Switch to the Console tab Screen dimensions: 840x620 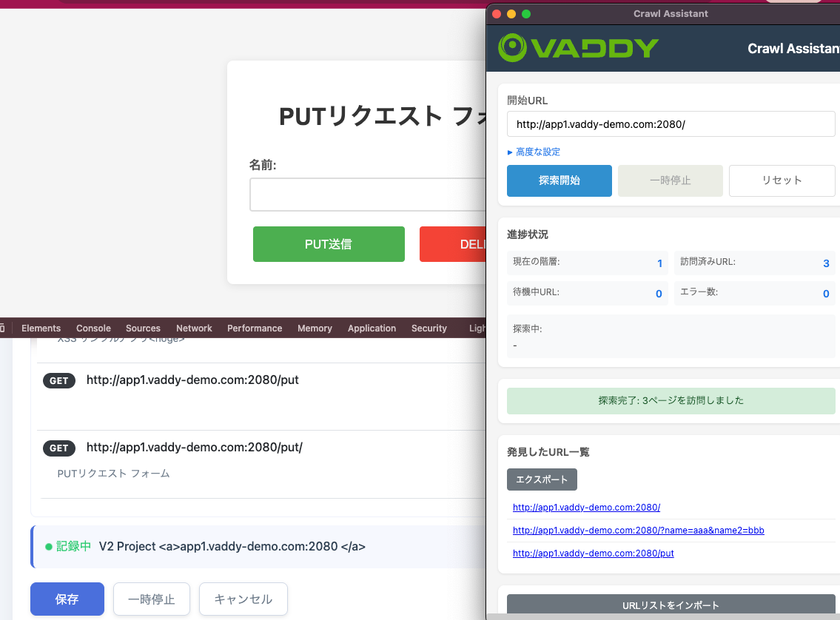pyautogui.click(x=93, y=328)
